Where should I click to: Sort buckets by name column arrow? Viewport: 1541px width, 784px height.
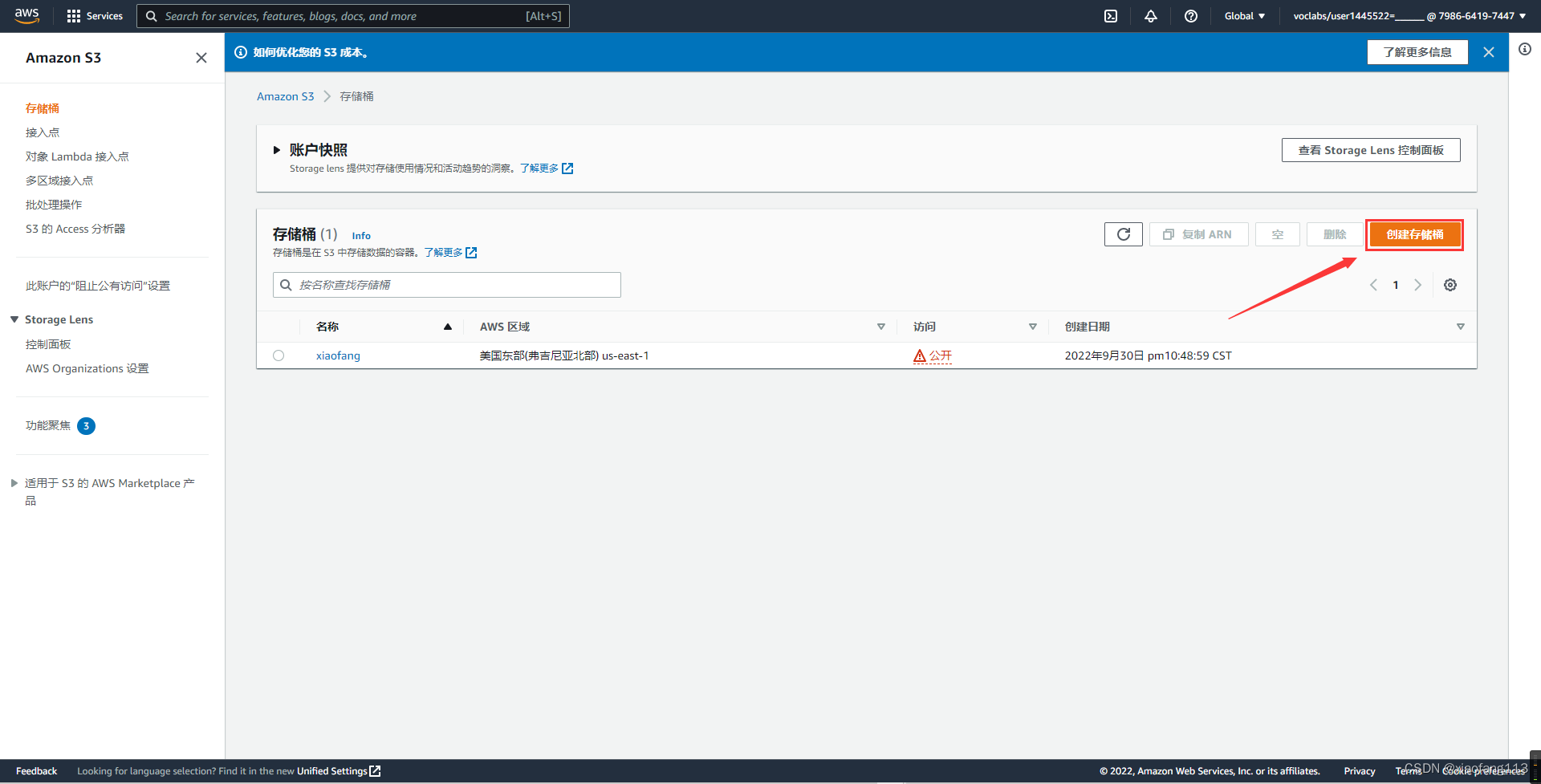pos(448,327)
